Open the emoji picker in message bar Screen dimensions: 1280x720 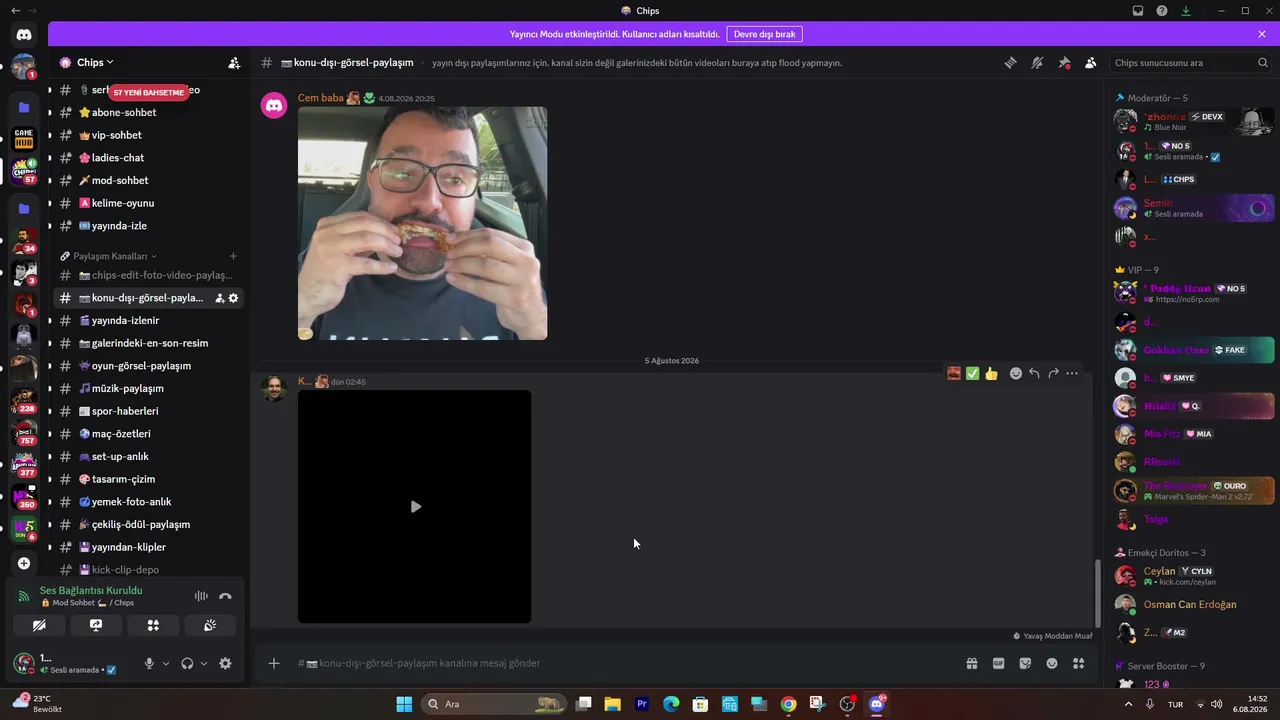point(1052,663)
